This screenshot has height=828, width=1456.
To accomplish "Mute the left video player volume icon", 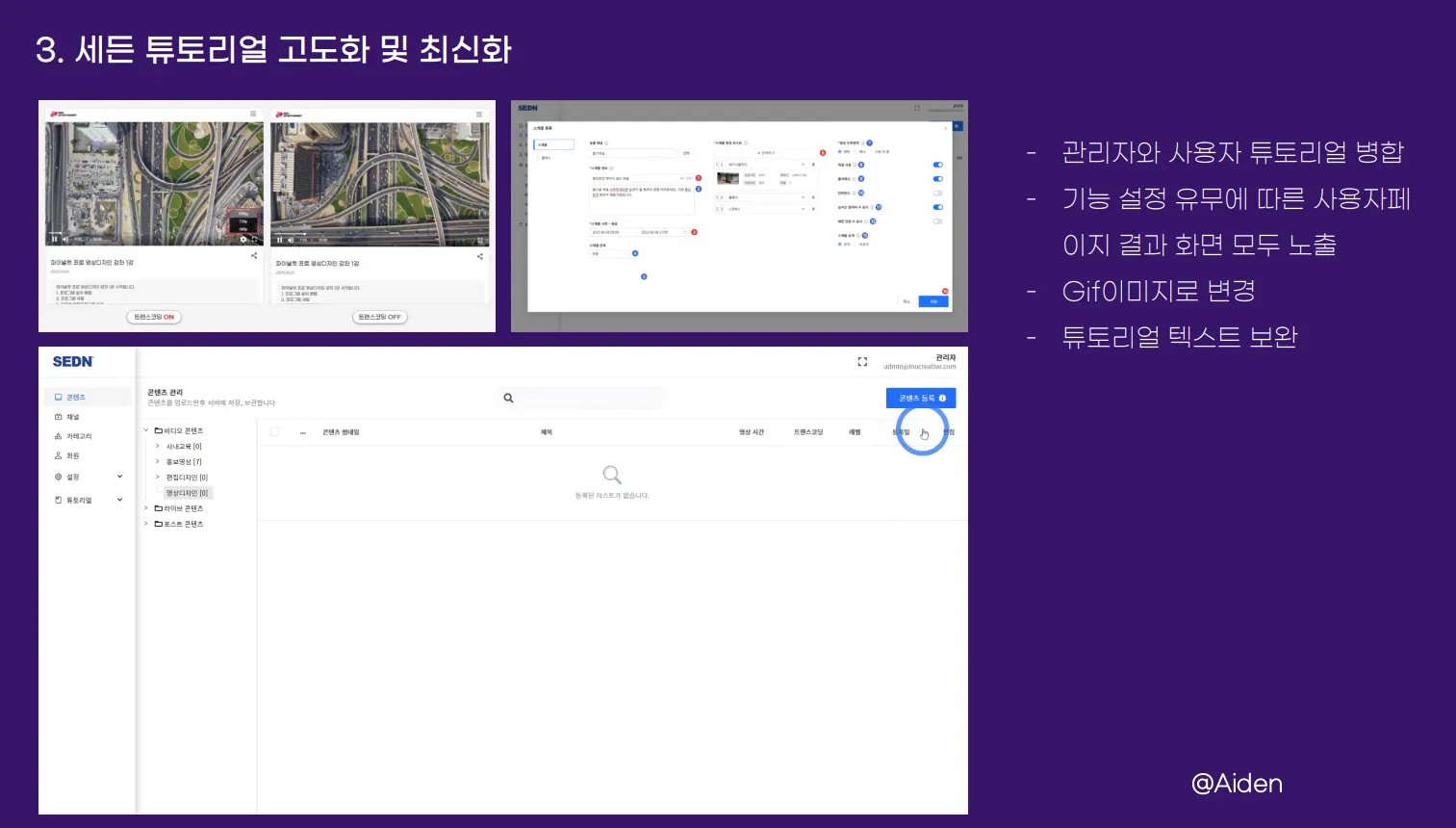I will coord(65,239).
